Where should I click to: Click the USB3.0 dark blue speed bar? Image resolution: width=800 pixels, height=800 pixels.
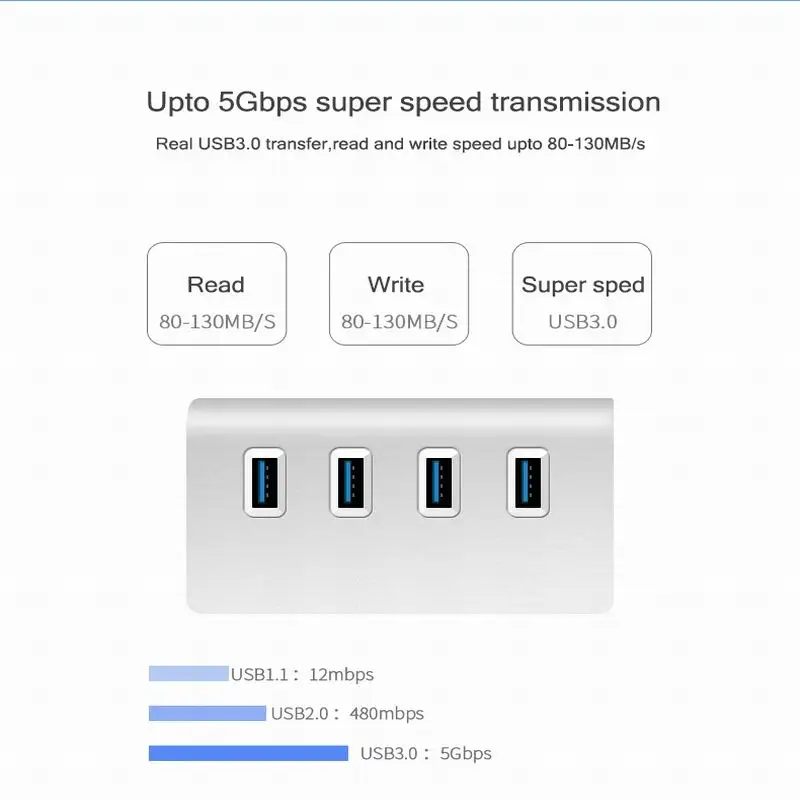point(248,753)
